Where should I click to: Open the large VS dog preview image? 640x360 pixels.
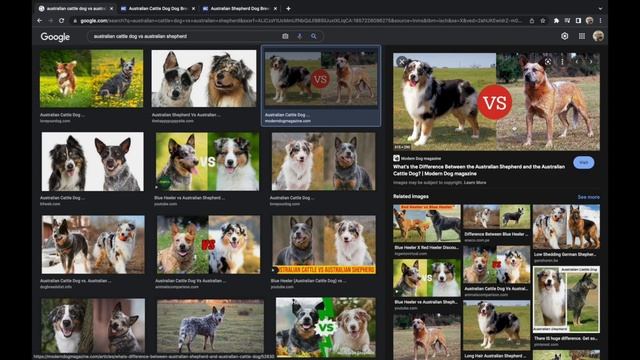(496, 102)
